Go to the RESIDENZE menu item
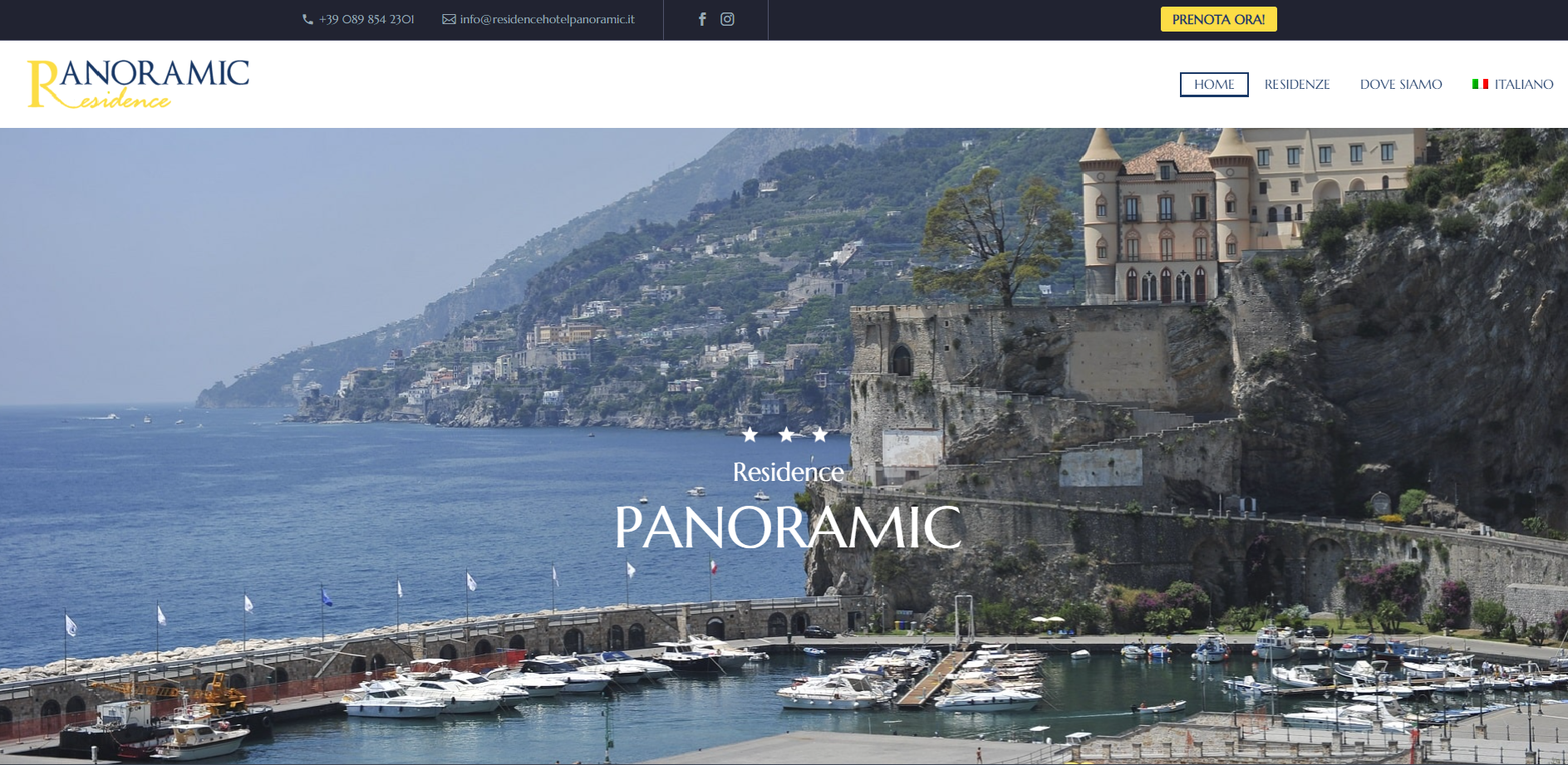1568x765 pixels. point(1296,85)
